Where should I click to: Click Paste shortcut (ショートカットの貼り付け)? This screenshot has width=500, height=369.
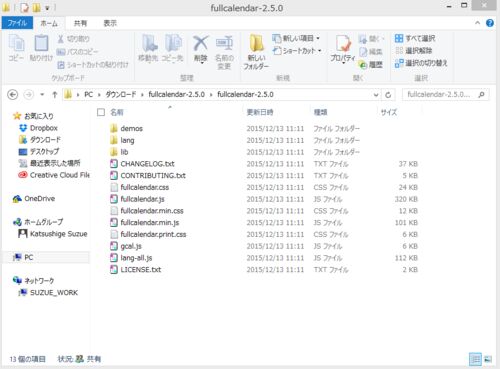(x=93, y=65)
